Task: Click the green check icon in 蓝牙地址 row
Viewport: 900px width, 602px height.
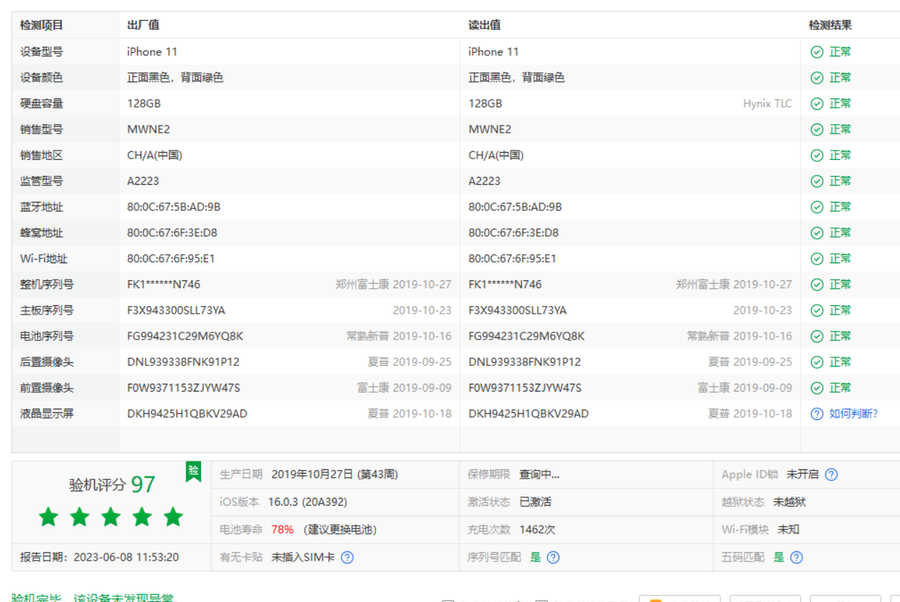Action: [x=817, y=207]
